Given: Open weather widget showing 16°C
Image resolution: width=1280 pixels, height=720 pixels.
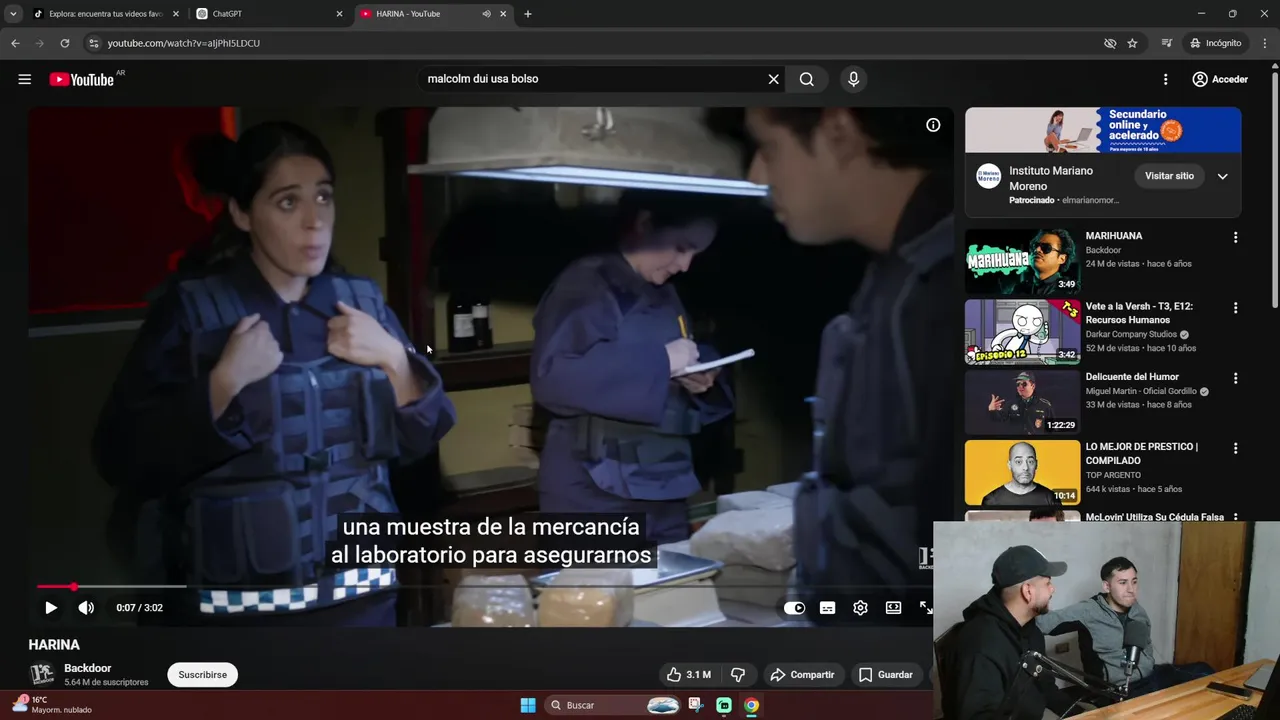Looking at the screenshot, I should (x=52, y=705).
